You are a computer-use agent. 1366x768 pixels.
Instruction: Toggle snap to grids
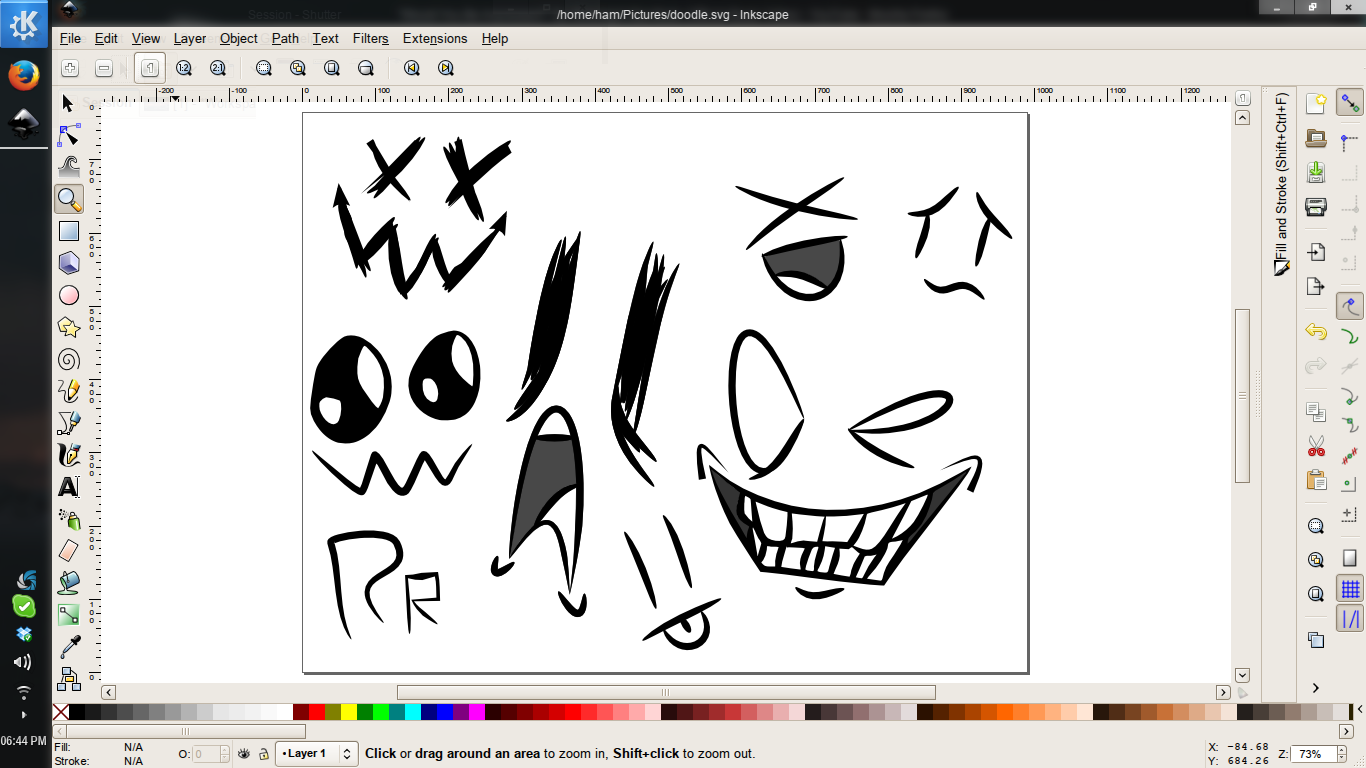click(x=1350, y=589)
